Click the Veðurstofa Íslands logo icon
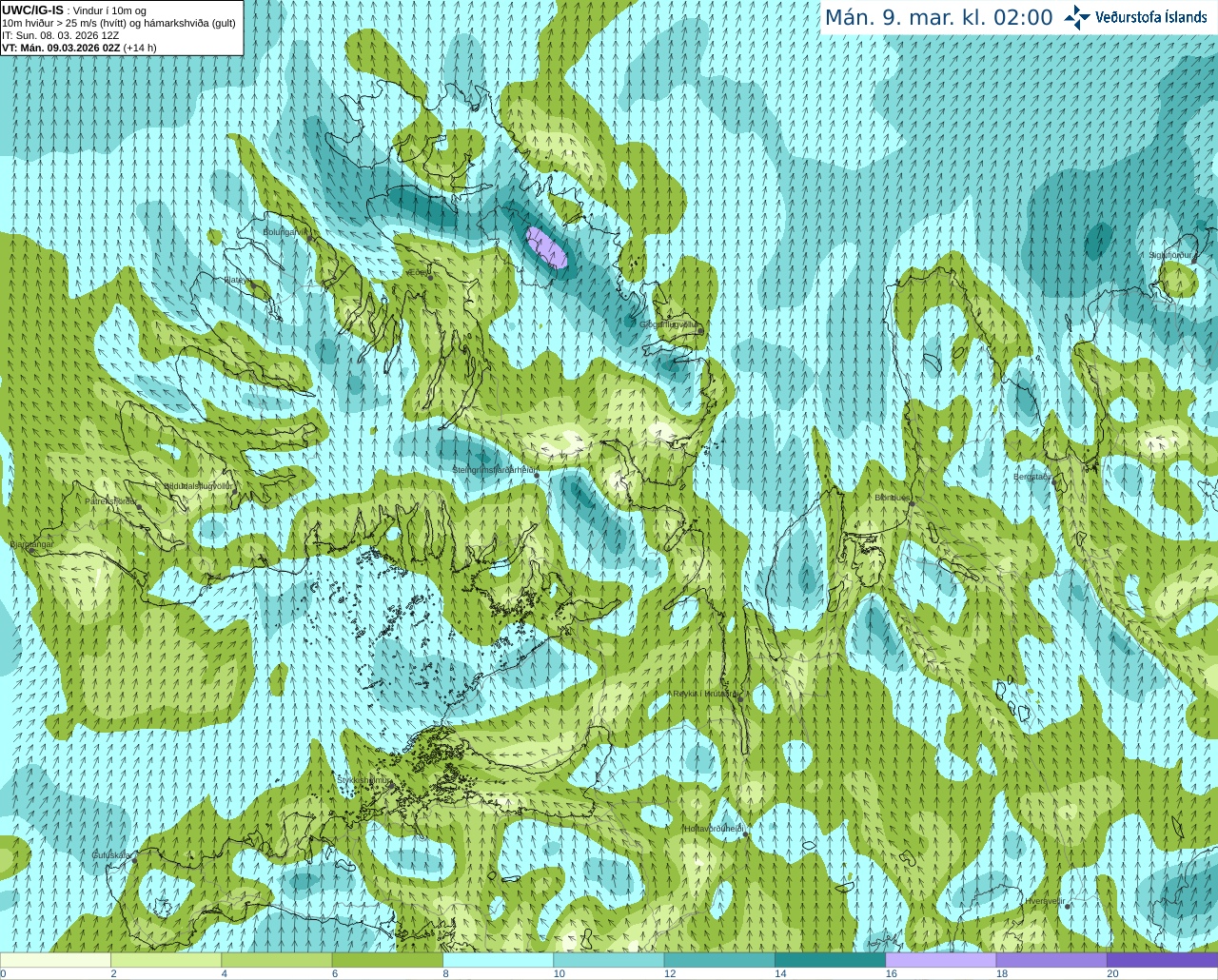 point(1077,17)
